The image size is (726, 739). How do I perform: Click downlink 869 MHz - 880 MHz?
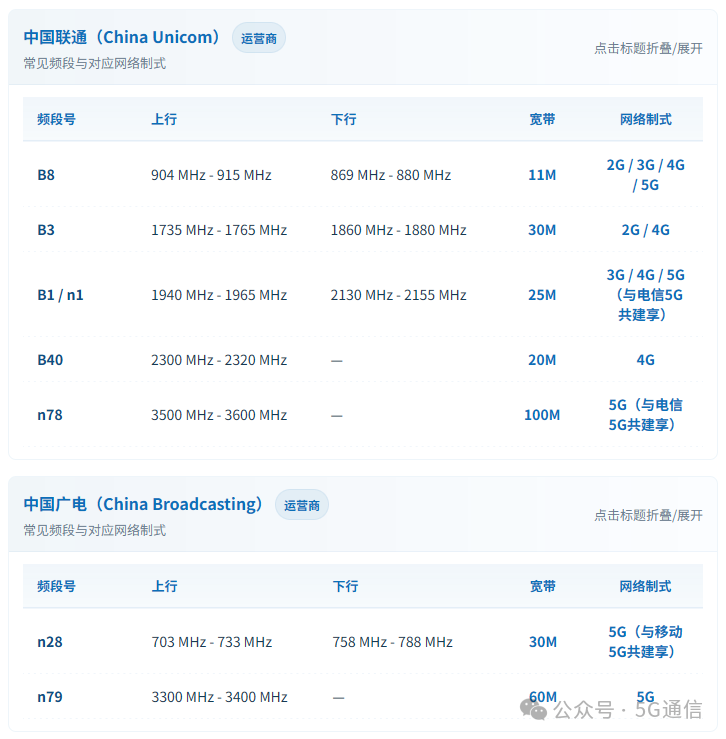pos(391,175)
